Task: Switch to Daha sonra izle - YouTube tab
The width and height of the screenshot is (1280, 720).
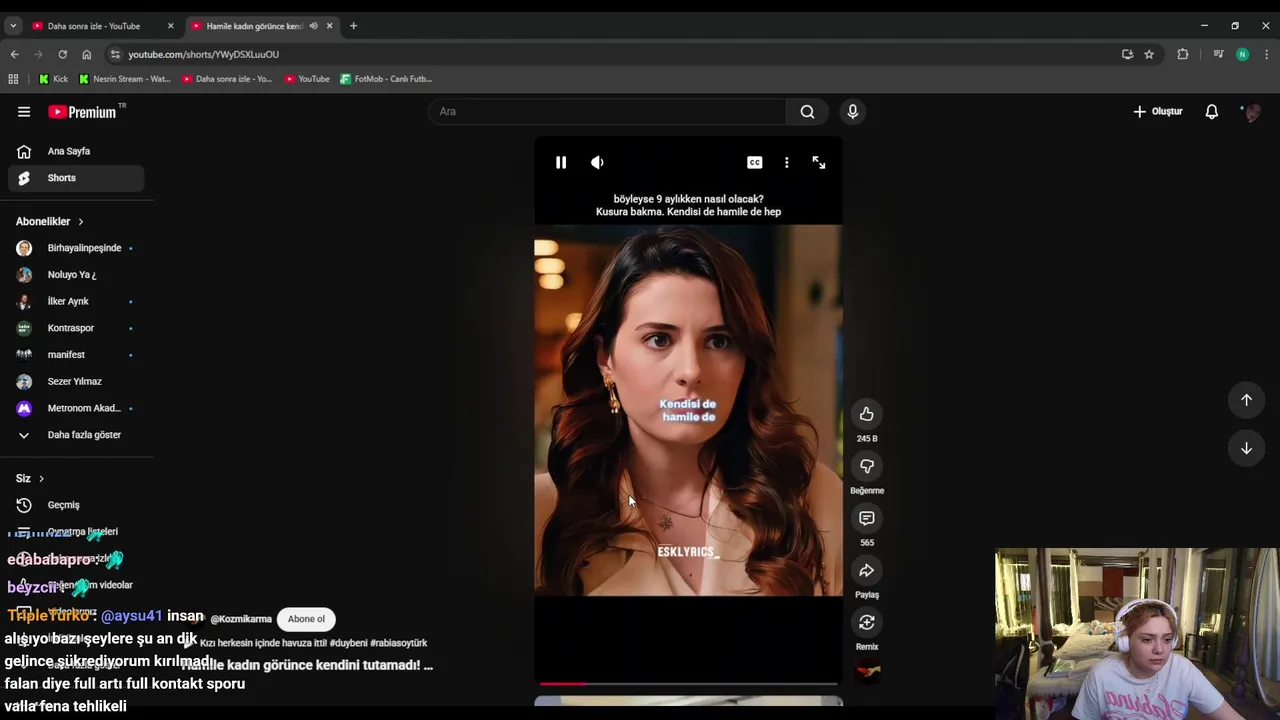Action: [95, 26]
